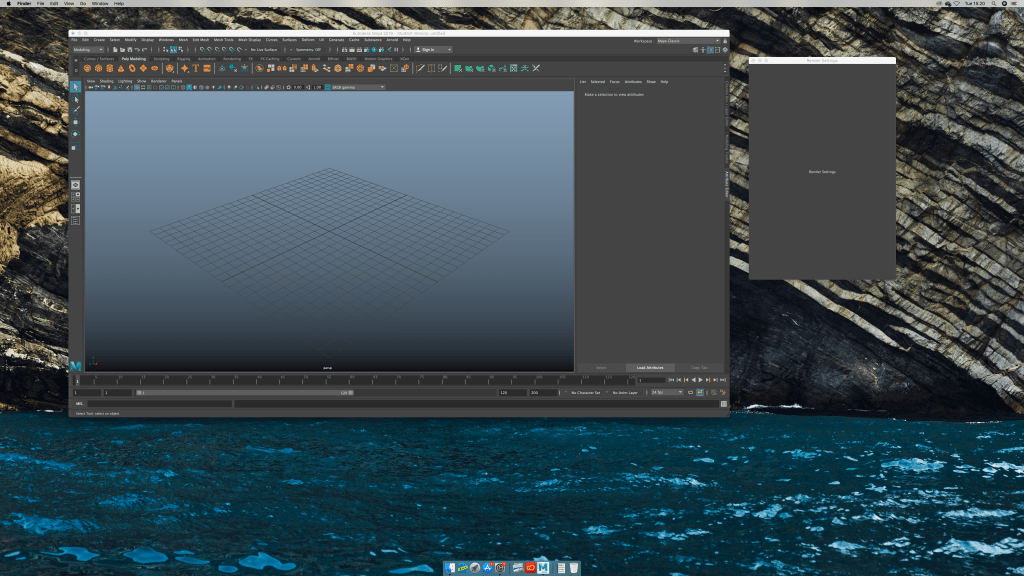Click the Maya logo icon at bottom-left
The height and width of the screenshot is (576, 1024).
click(75, 367)
